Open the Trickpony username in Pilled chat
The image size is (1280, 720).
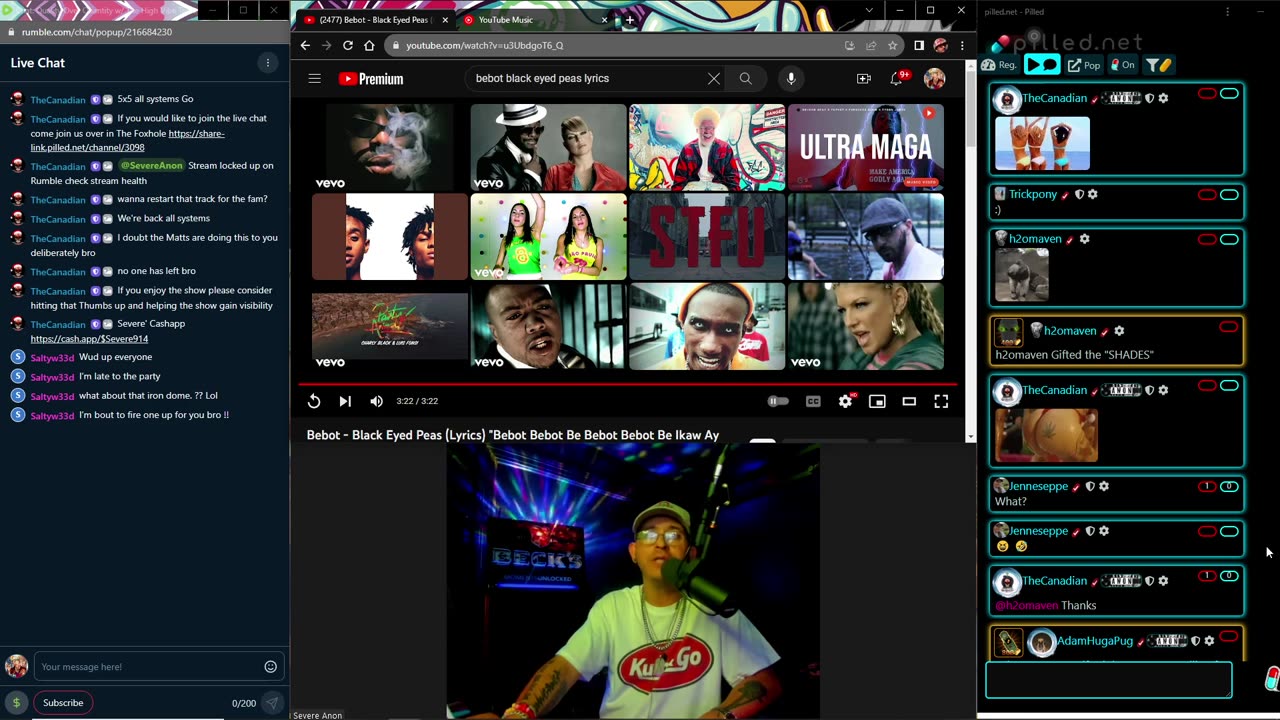tap(1033, 194)
